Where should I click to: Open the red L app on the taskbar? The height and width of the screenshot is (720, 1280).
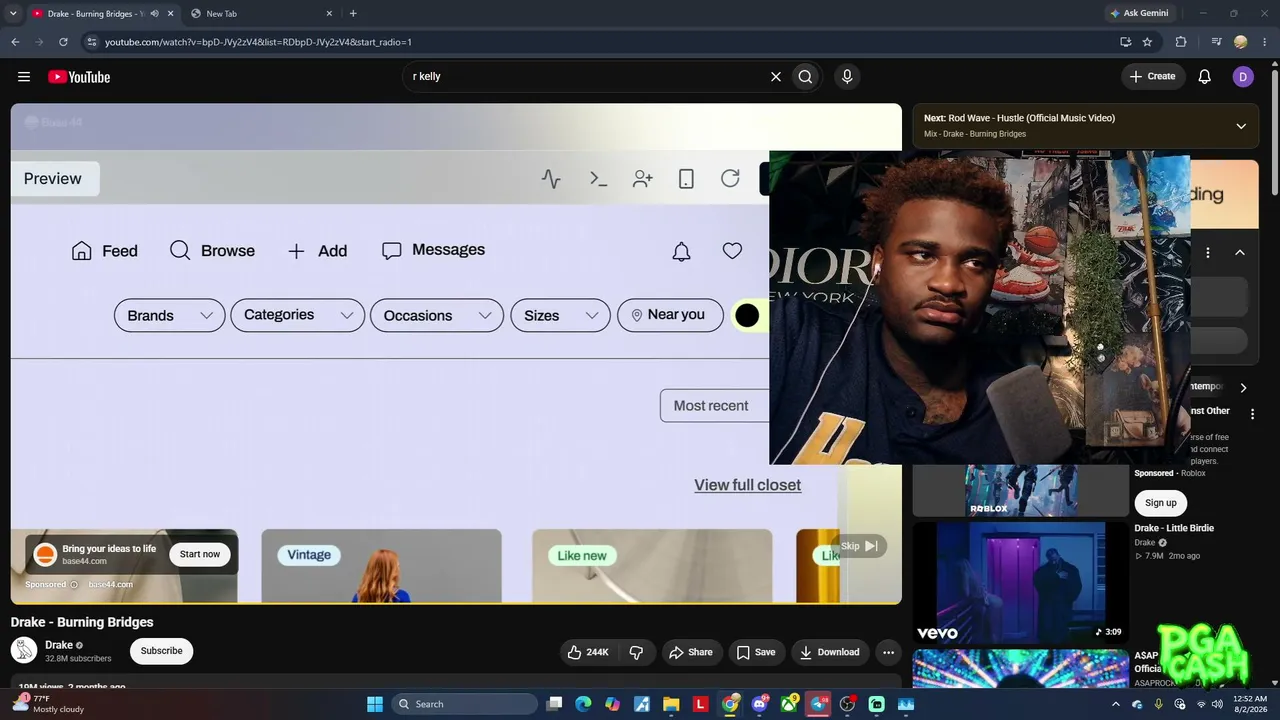pyautogui.click(x=700, y=704)
